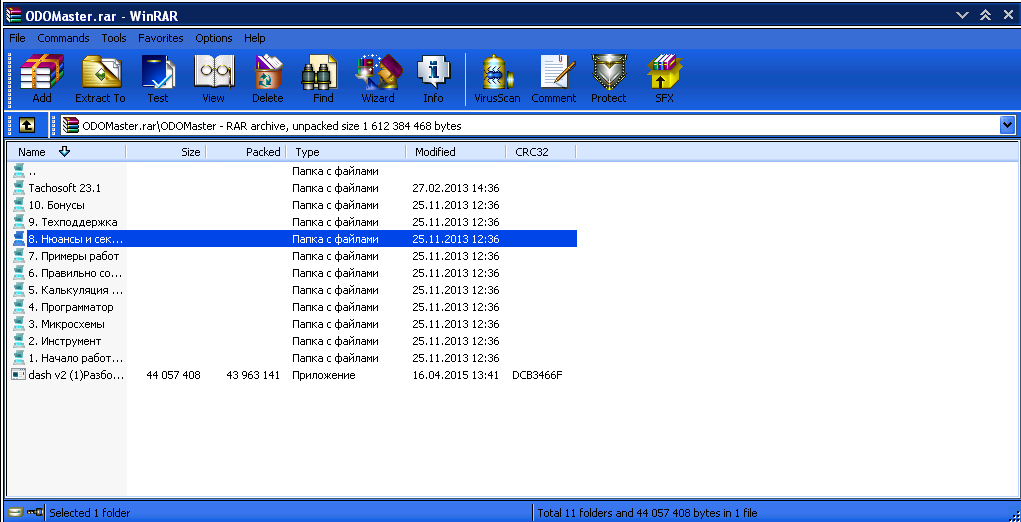Click the SFX toolbar icon
The height and width of the screenshot is (522, 1021).
coord(664,73)
